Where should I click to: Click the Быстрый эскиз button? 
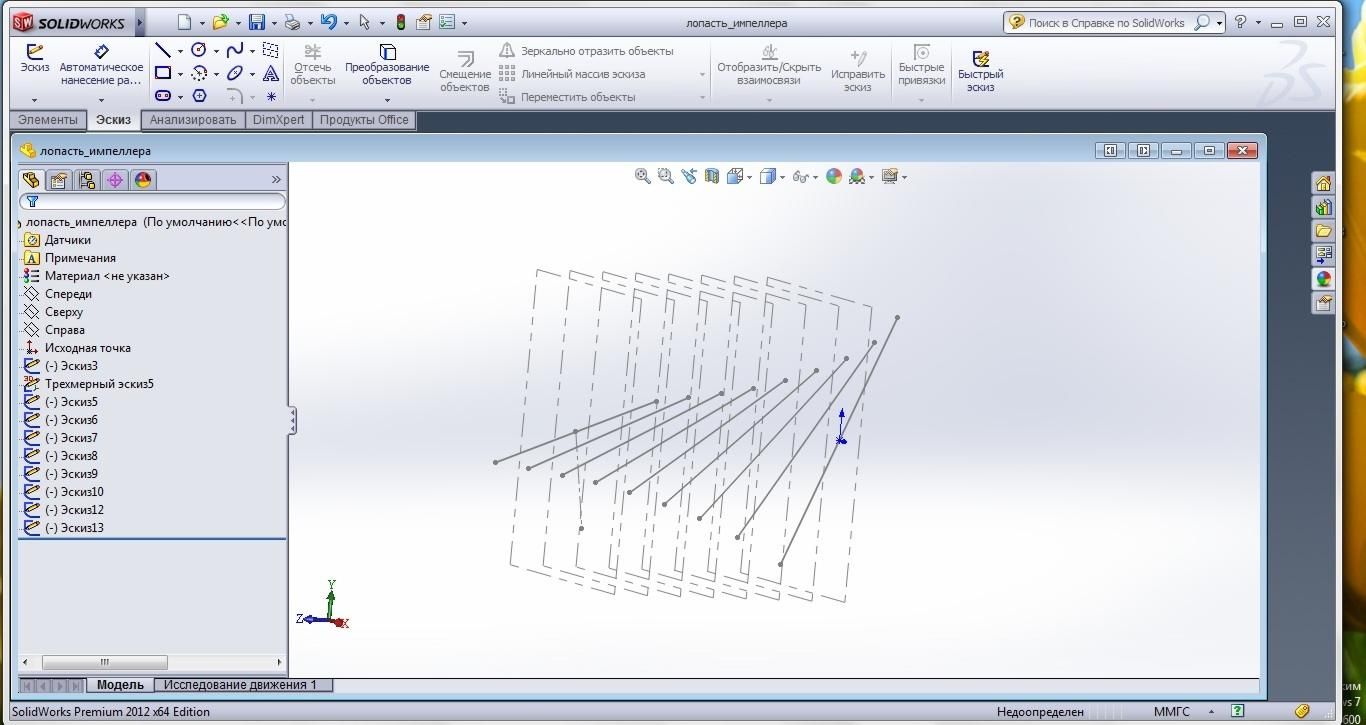(980, 72)
